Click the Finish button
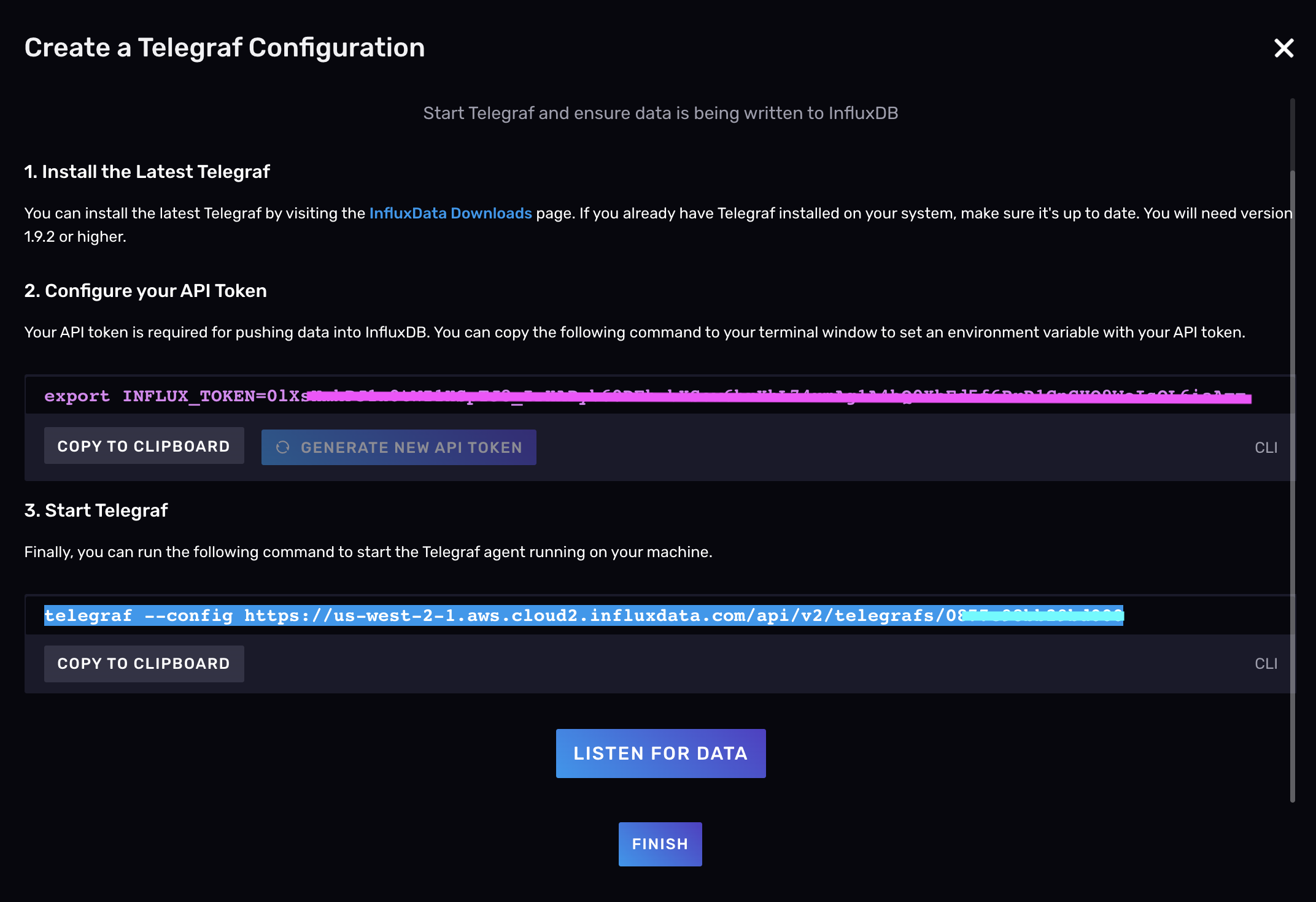The image size is (1316, 902). (x=660, y=844)
